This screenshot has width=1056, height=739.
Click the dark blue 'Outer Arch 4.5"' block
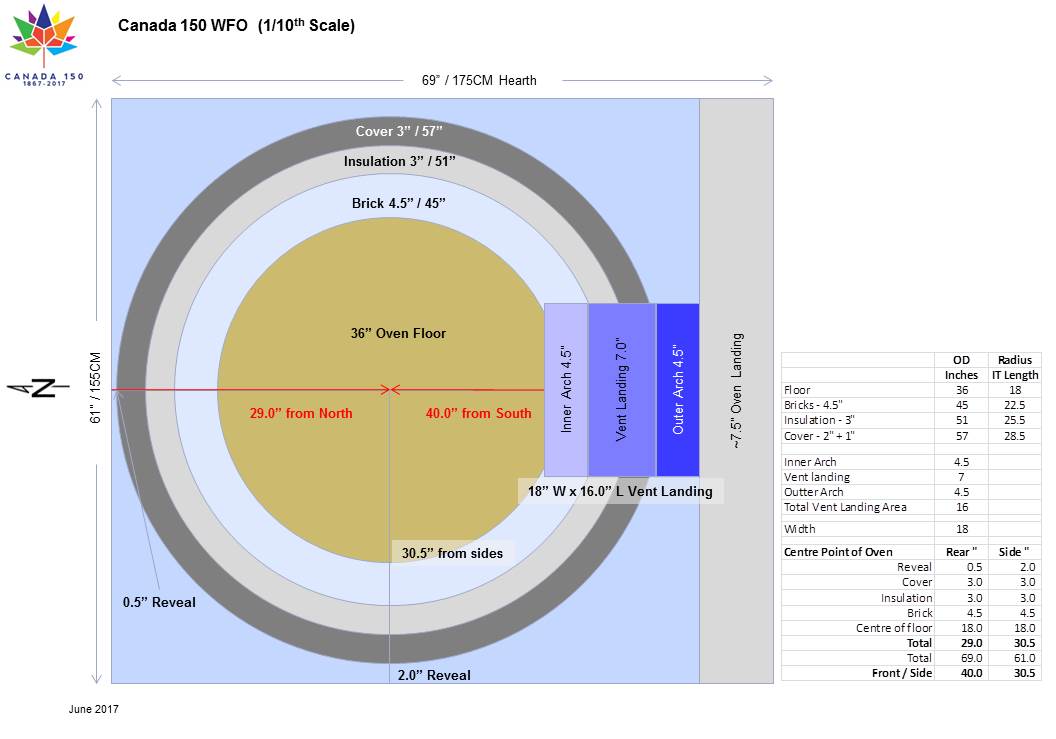(x=678, y=389)
